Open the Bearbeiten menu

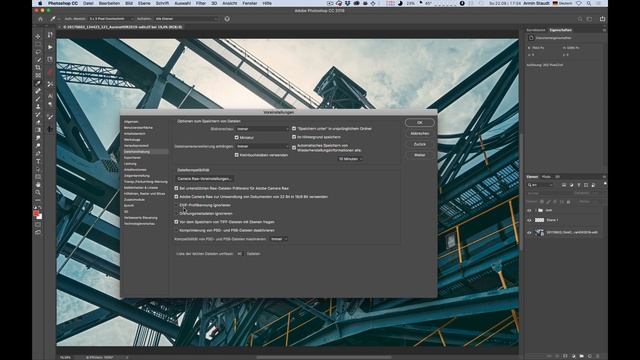(109, 3)
